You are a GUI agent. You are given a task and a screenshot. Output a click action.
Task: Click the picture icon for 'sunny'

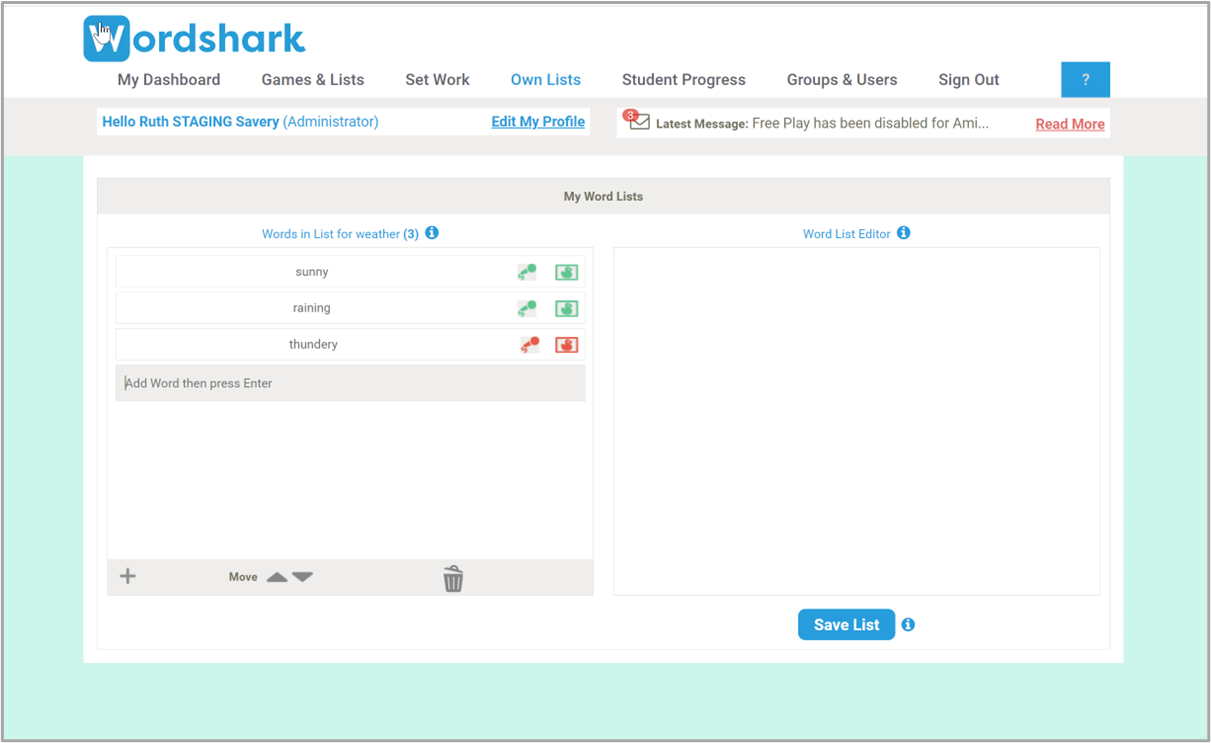566,272
